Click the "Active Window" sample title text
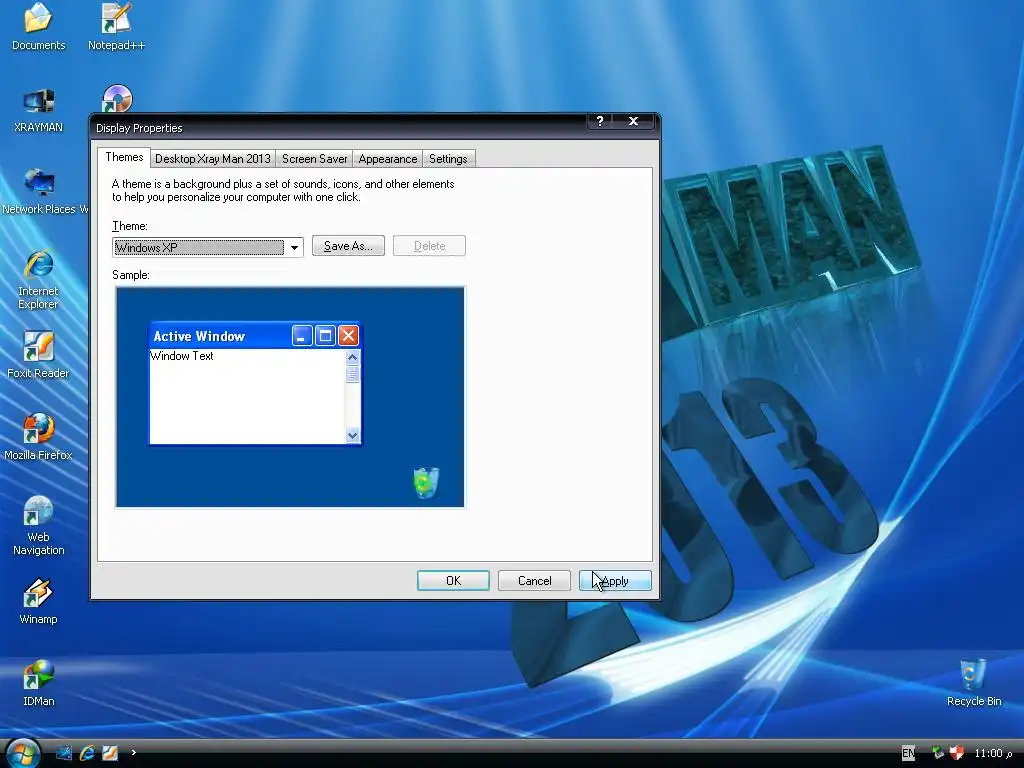The image size is (1024, 768). coord(199,336)
